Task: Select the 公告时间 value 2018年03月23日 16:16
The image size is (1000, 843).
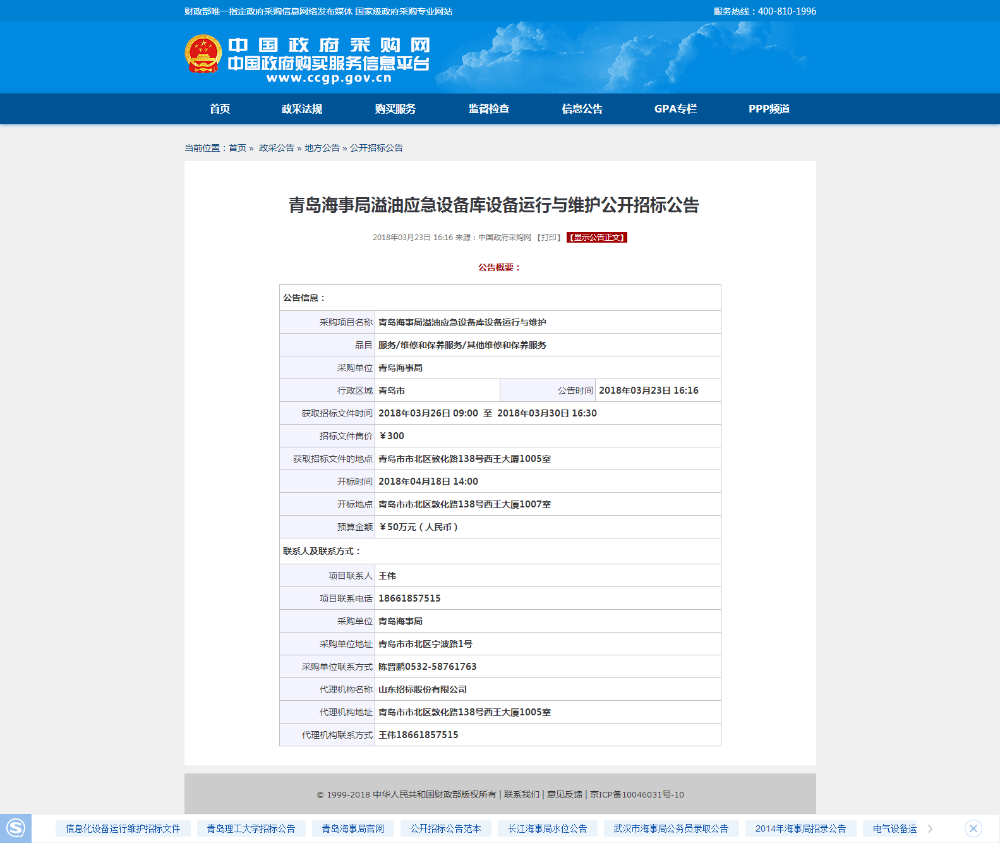Action: click(649, 390)
